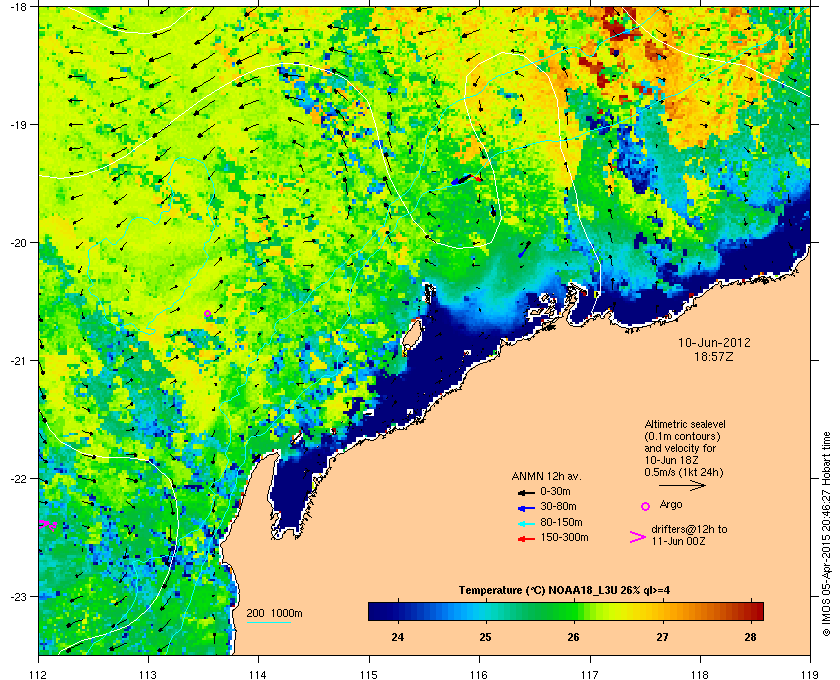This screenshot has width=840, height=680.
Task: Click the longitude axis label 115
Action: pyautogui.click(x=369, y=675)
